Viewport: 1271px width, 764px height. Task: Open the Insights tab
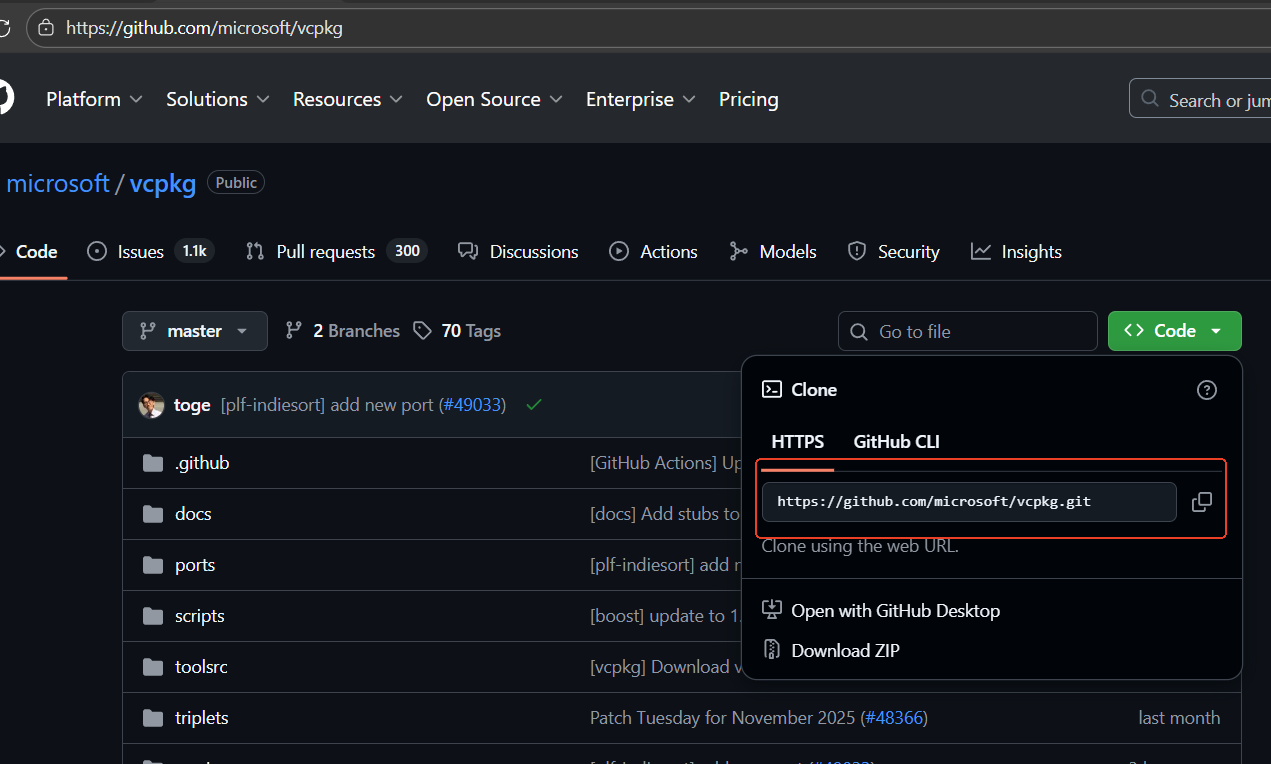point(1016,252)
